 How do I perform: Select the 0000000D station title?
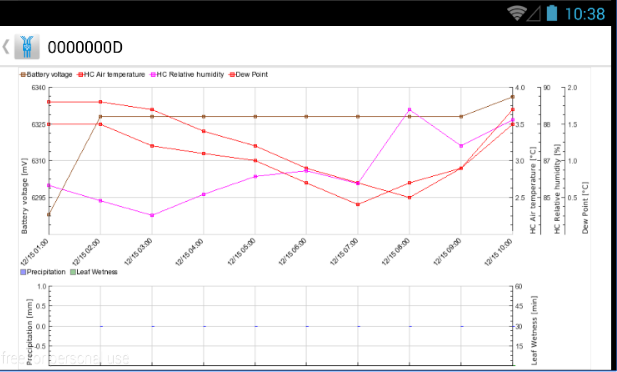85,47
